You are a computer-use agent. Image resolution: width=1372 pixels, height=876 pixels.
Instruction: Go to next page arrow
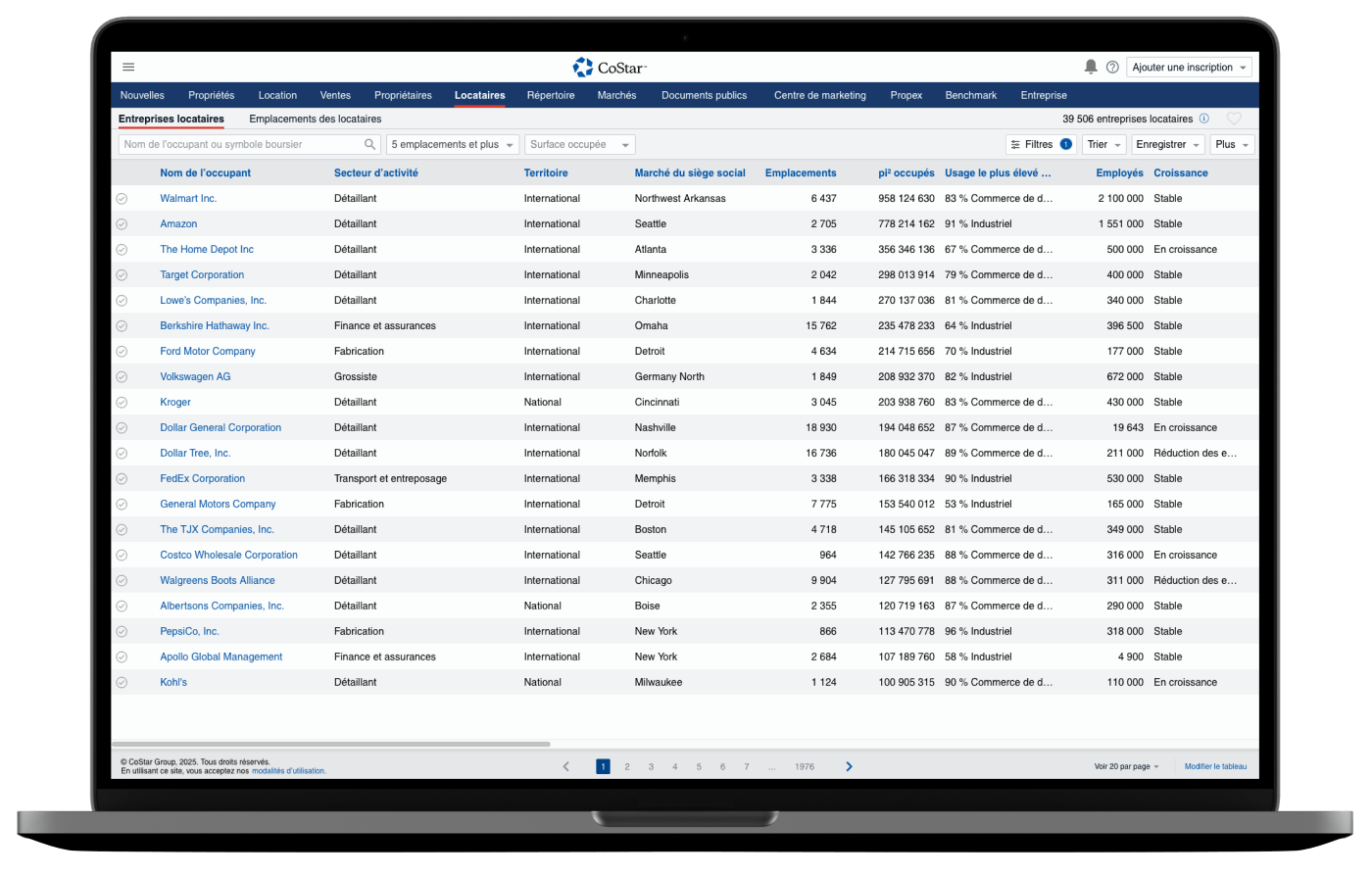pyautogui.click(x=849, y=766)
